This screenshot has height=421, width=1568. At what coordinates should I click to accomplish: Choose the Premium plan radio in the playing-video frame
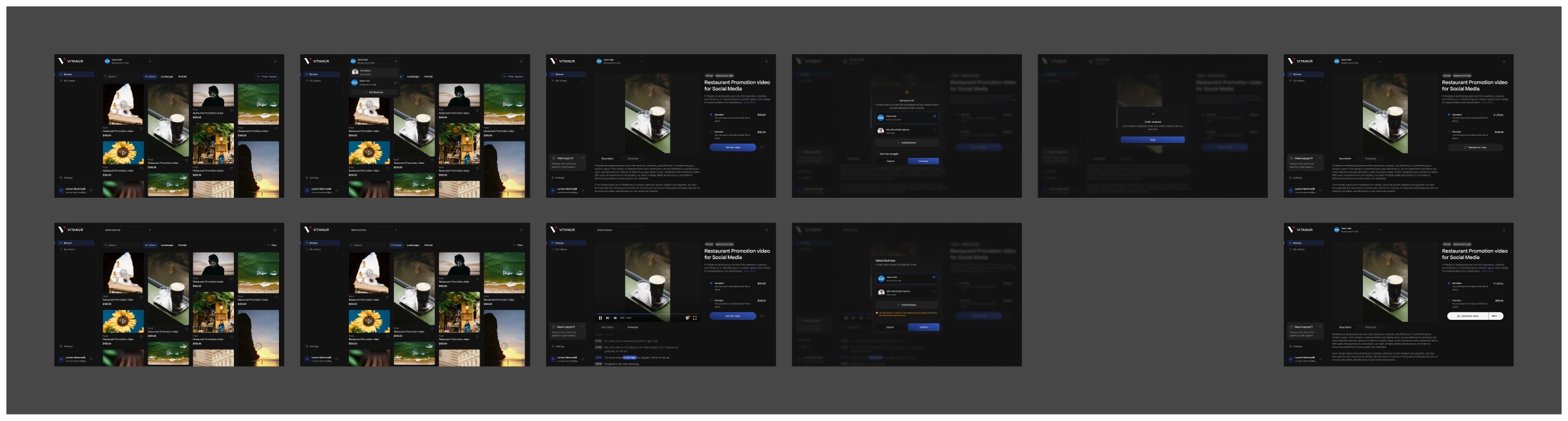point(711,300)
